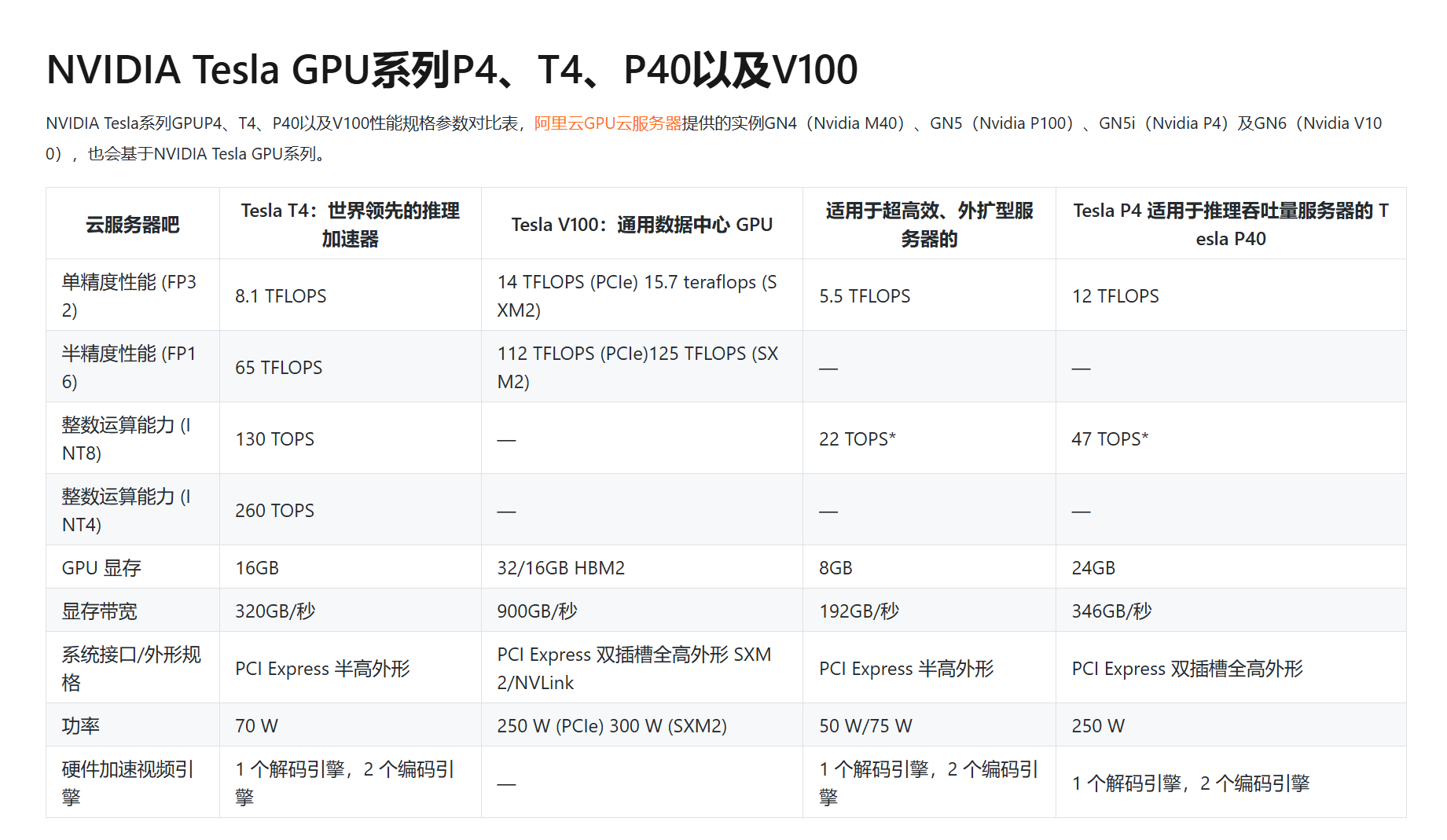
Task: Select the 云服务器吧 header cell
Action: point(133,225)
